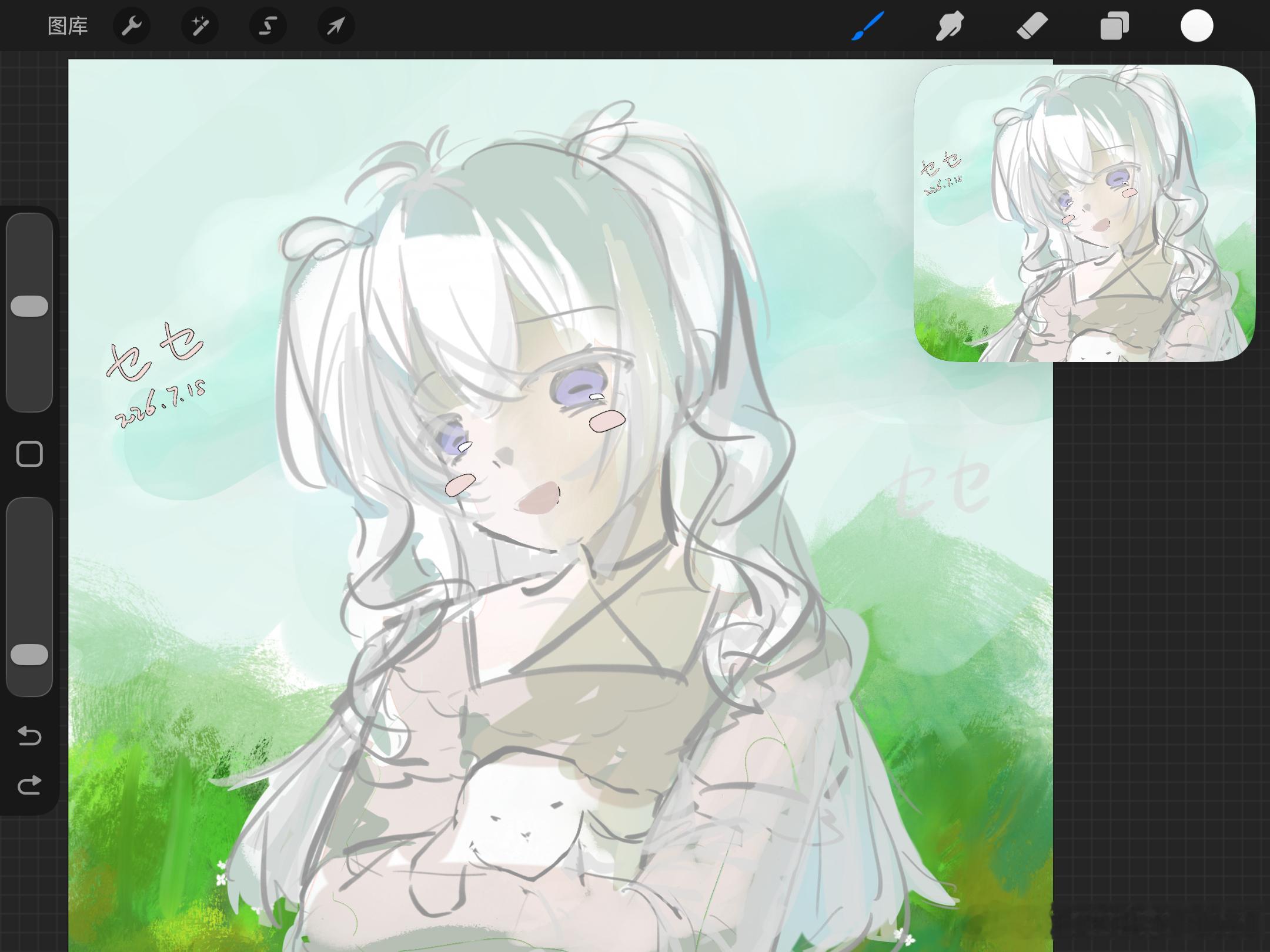Select the Brush tool

pos(868,26)
